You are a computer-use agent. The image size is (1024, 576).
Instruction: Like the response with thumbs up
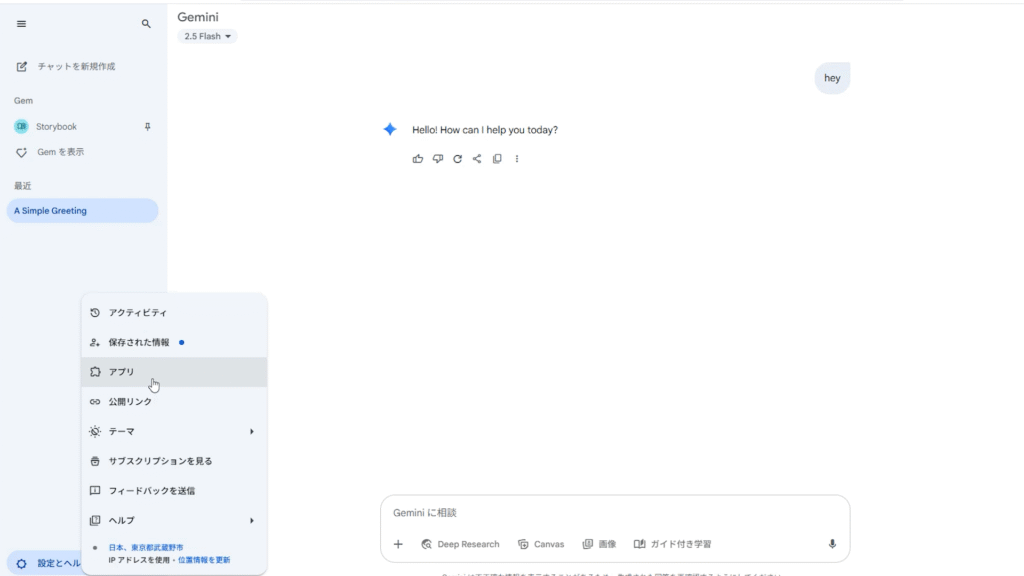[x=418, y=159]
